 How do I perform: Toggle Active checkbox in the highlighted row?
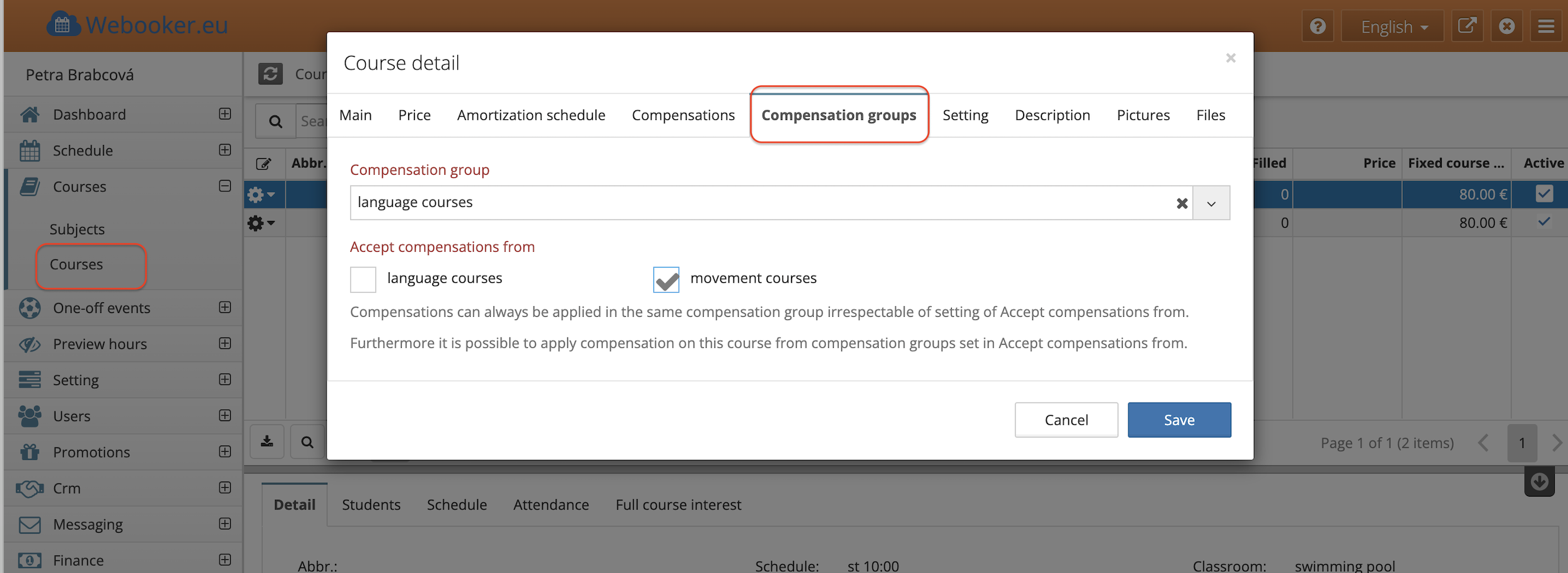click(1544, 194)
